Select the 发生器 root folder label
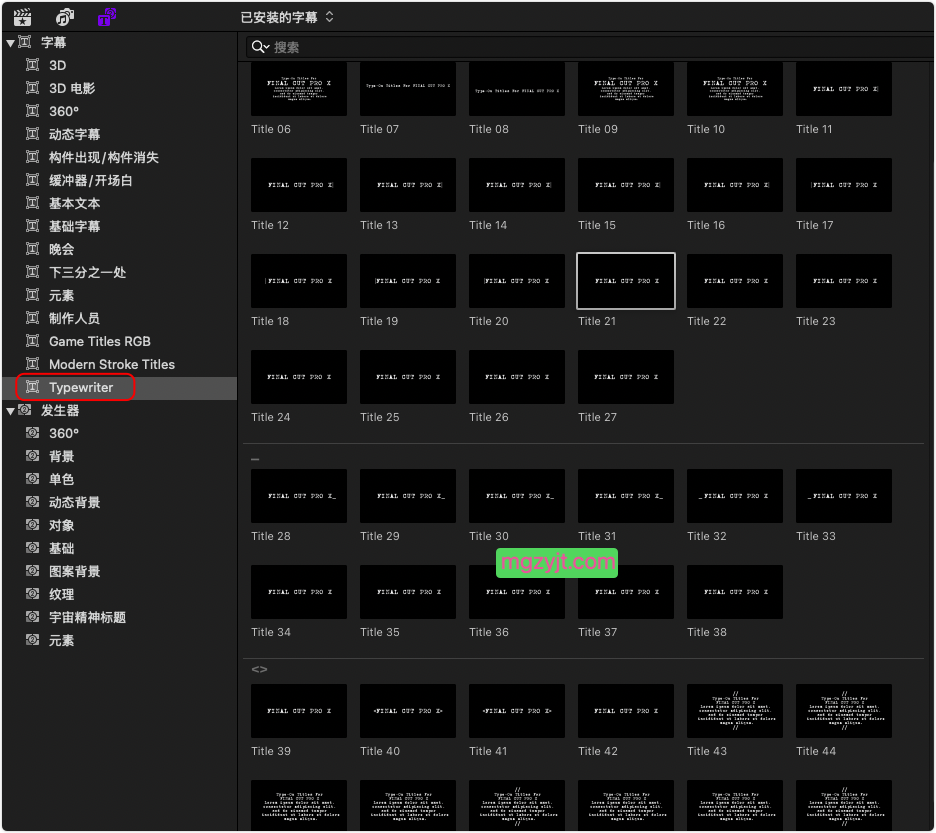The width and height of the screenshot is (936, 833). (60, 411)
